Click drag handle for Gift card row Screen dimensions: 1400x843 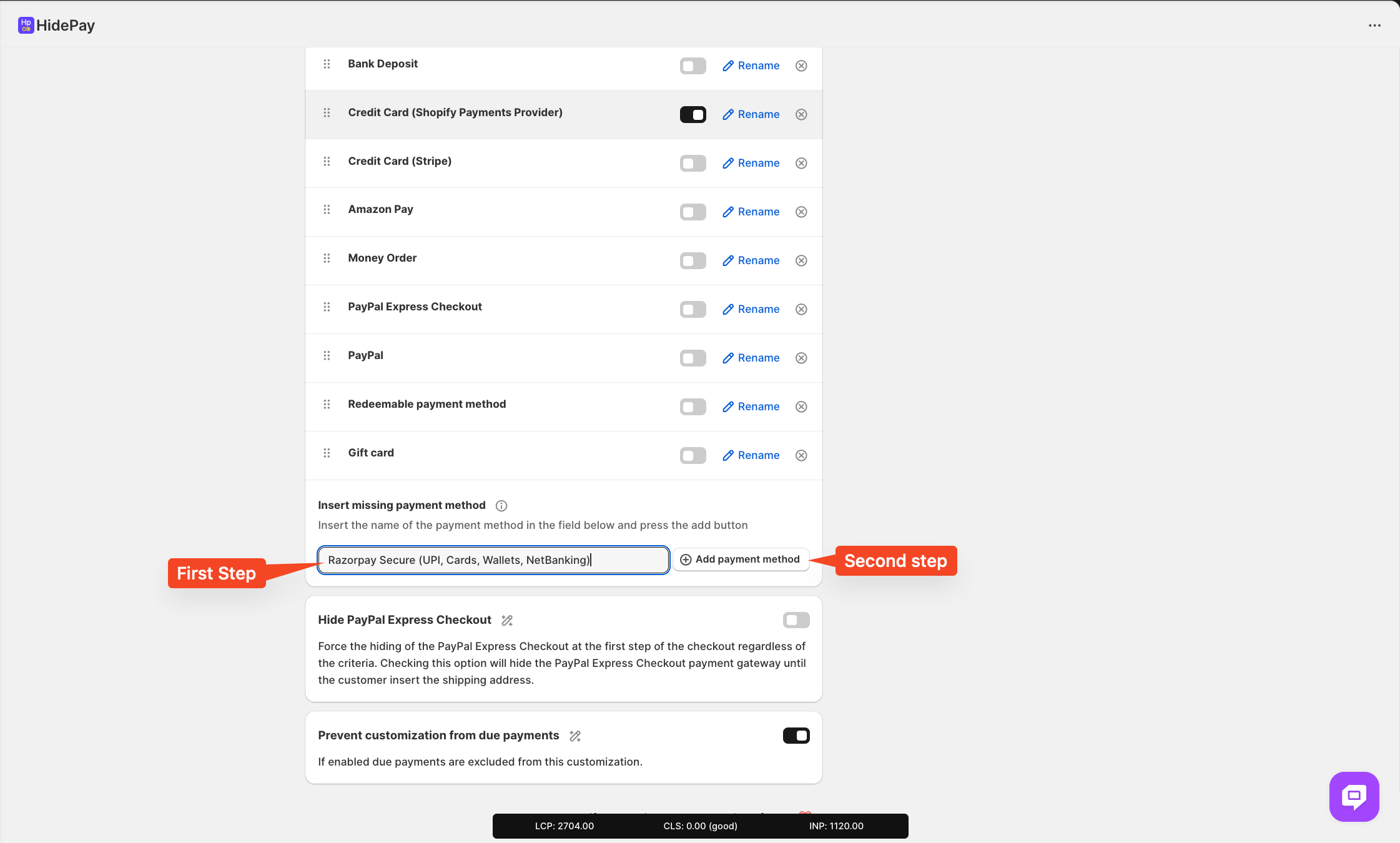(327, 453)
